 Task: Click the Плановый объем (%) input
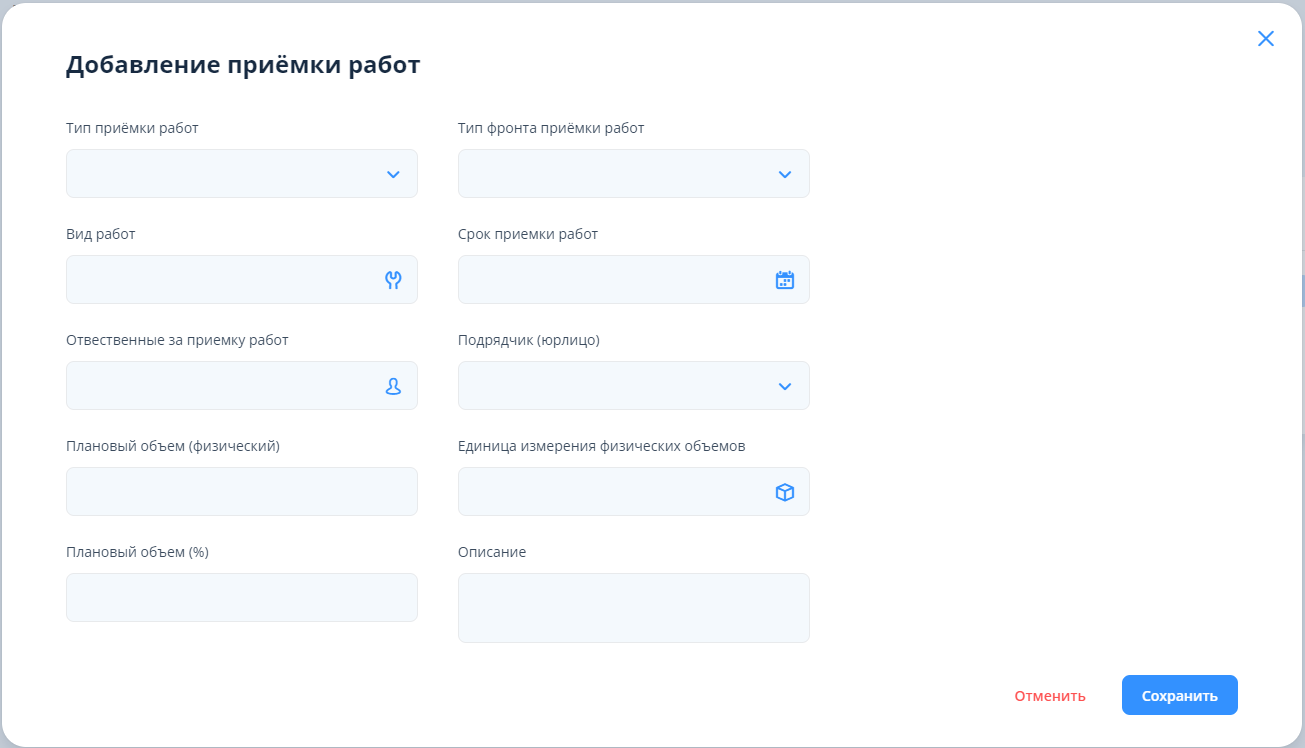pos(241,598)
